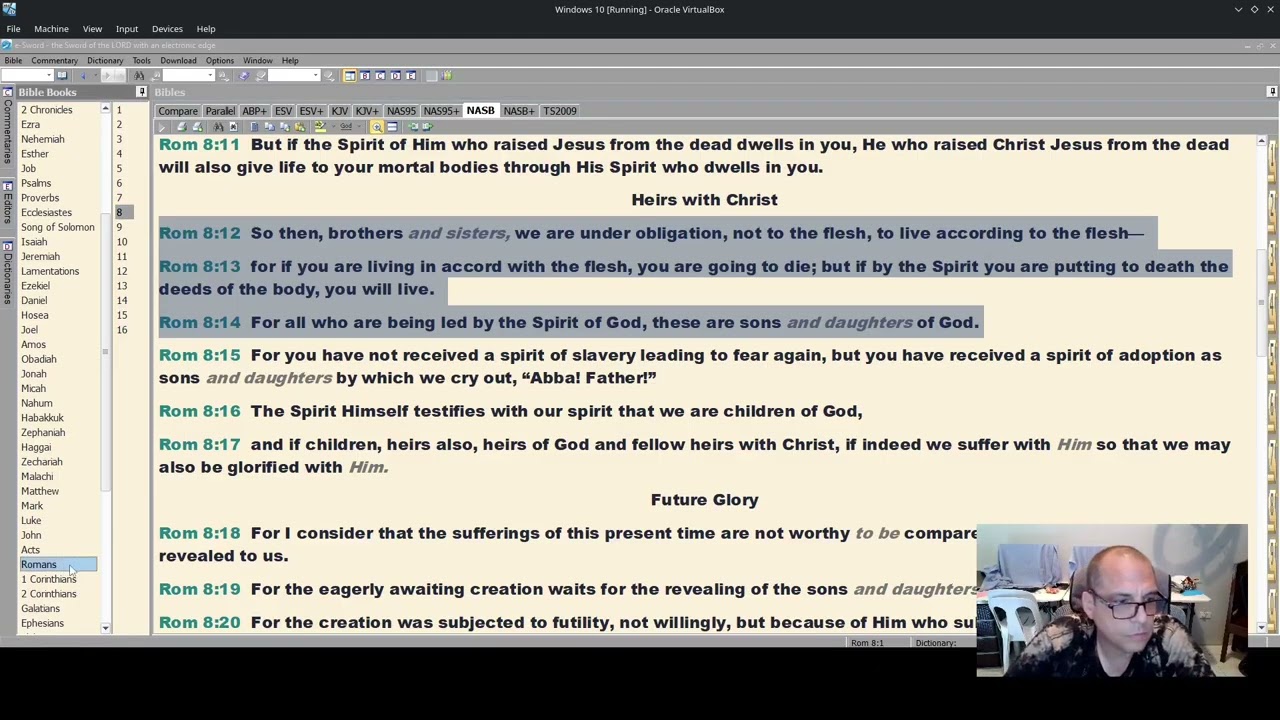The height and width of the screenshot is (720, 1280).
Task: Open the first dropdown in main toolbar
Action: click(x=49, y=75)
